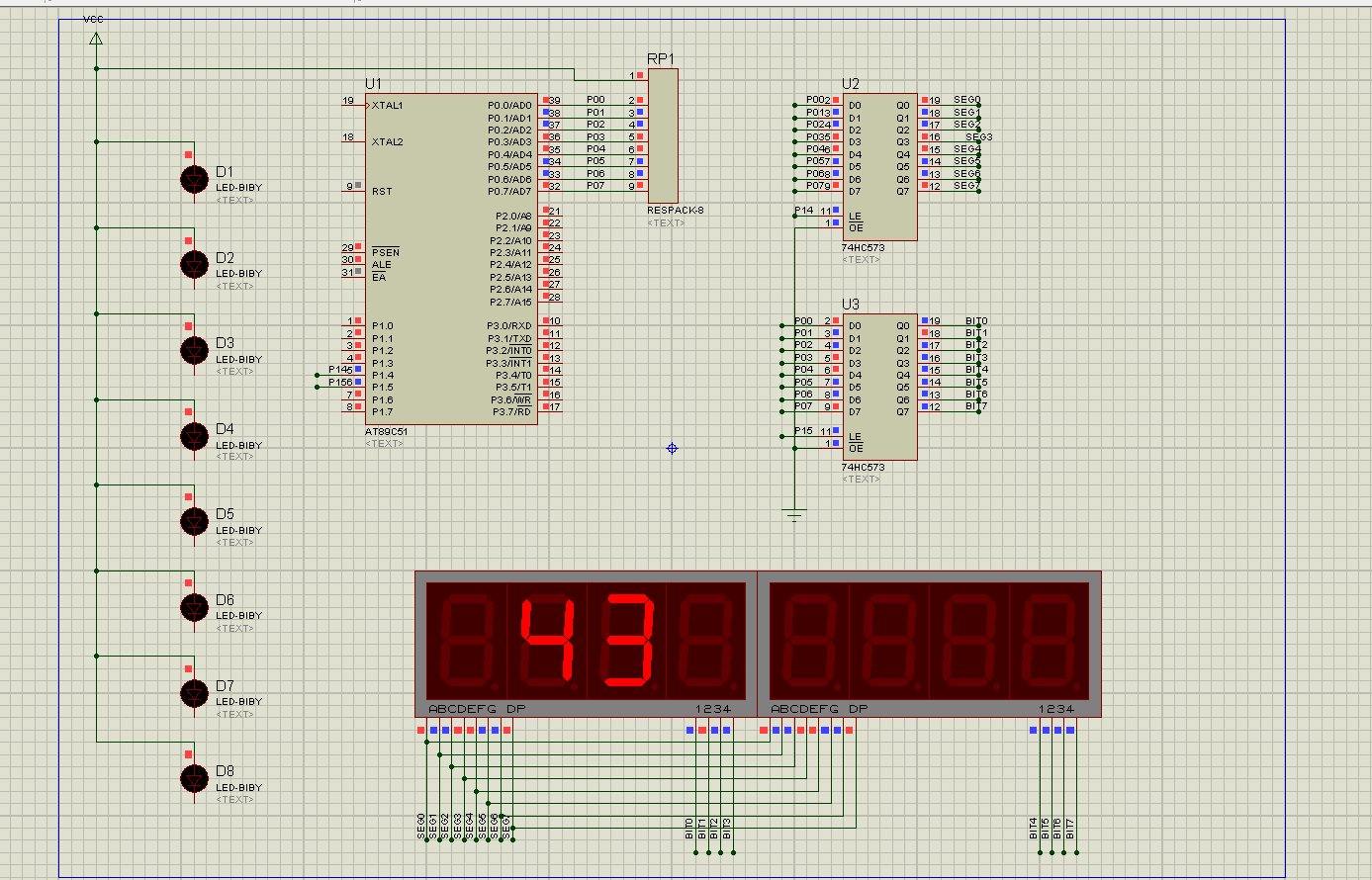Click the P14 label at U2 LE

point(803,211)
